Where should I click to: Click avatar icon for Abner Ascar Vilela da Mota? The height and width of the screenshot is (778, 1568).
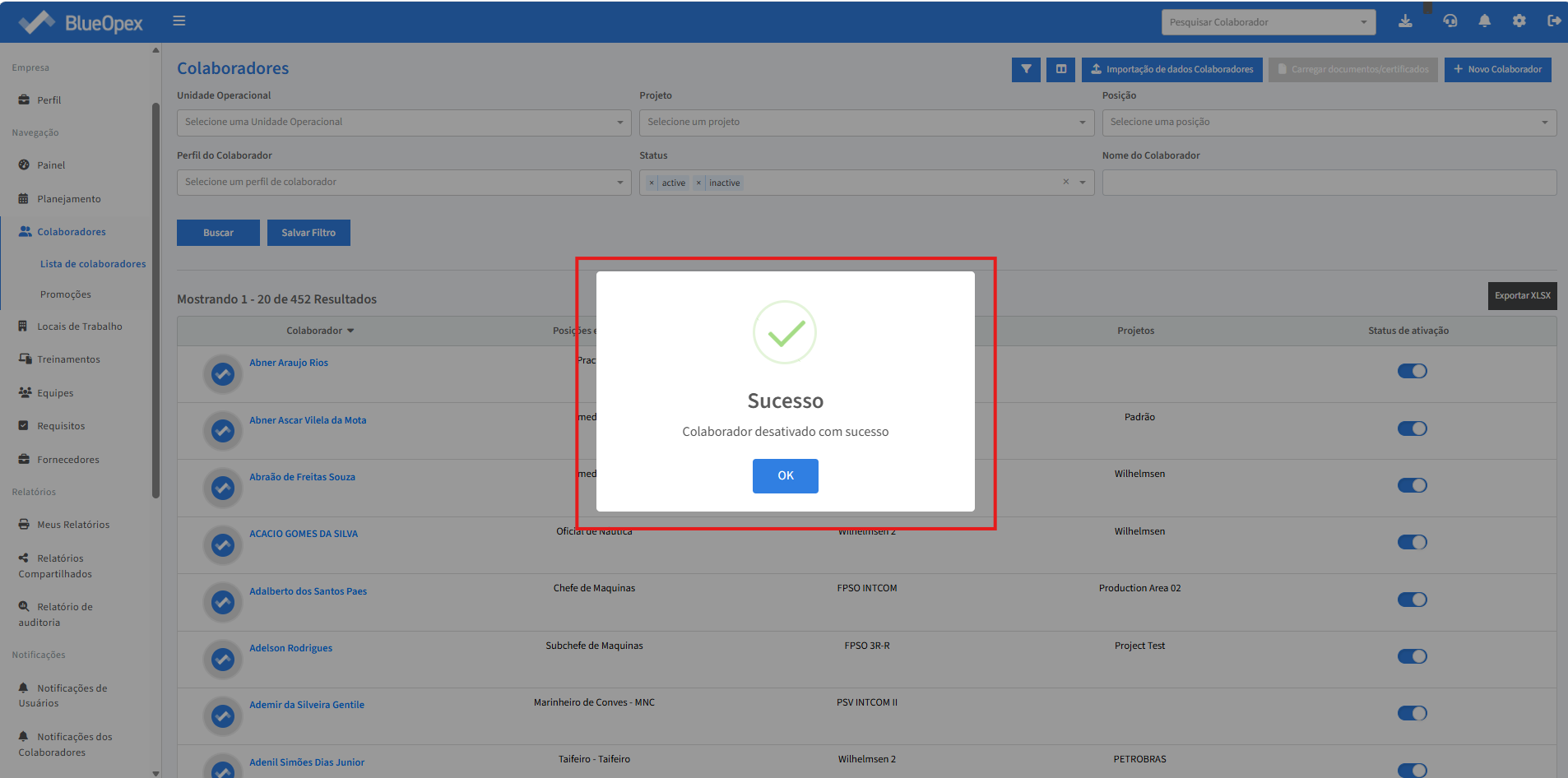click(x=223, y=431)
